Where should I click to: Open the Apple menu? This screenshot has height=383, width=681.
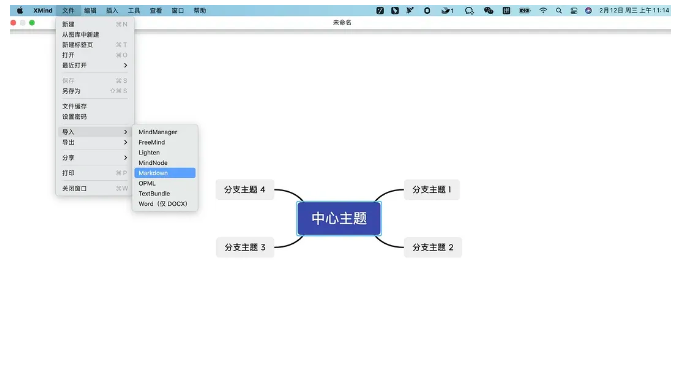coord(20,10)
